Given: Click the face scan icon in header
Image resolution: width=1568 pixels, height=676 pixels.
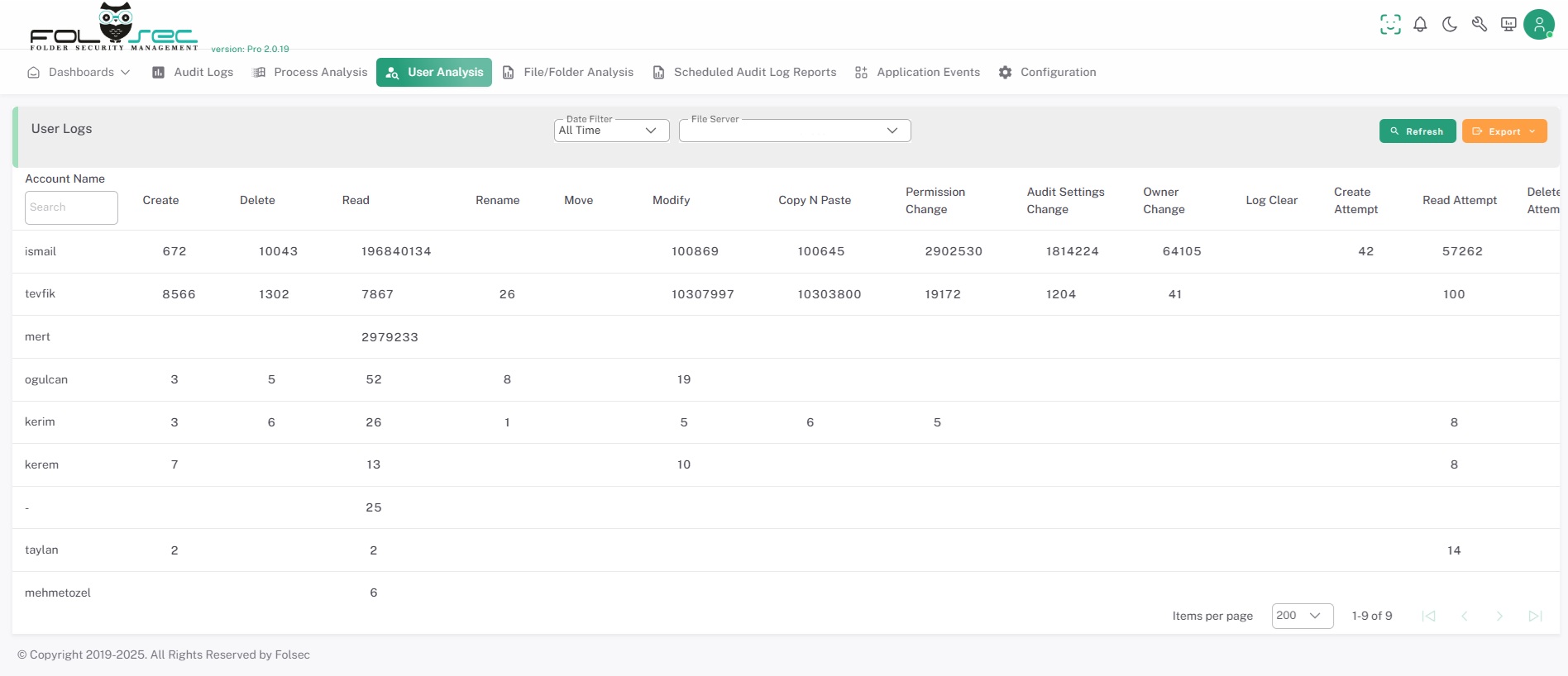Looking at the screenshot, I should point(1390,25).
